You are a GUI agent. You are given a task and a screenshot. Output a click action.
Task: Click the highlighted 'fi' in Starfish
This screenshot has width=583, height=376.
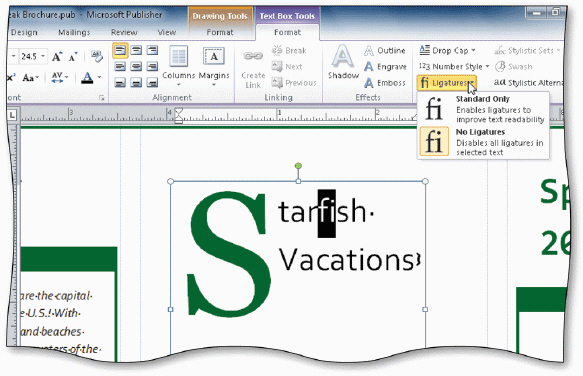(327, 213)
